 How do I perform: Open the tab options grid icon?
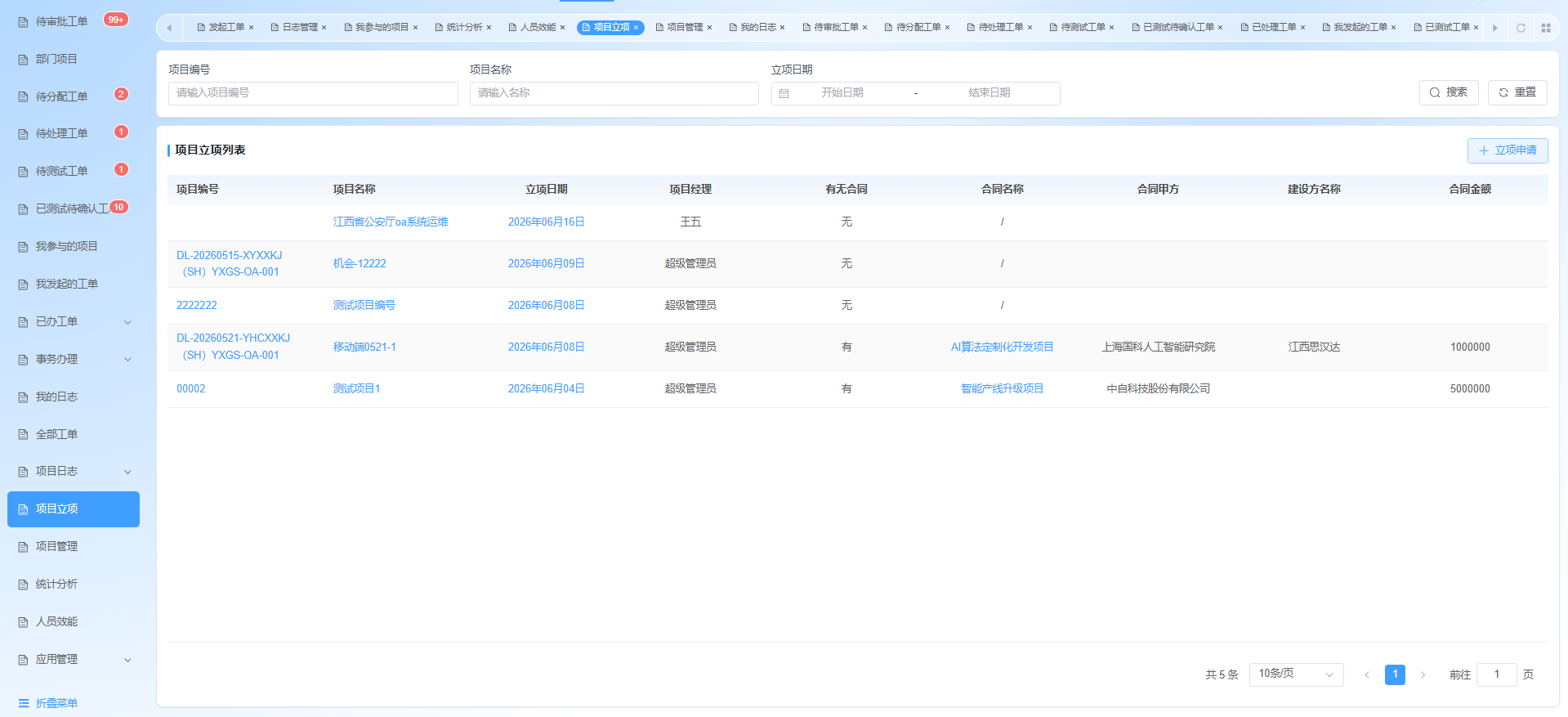pos(1546,28)
